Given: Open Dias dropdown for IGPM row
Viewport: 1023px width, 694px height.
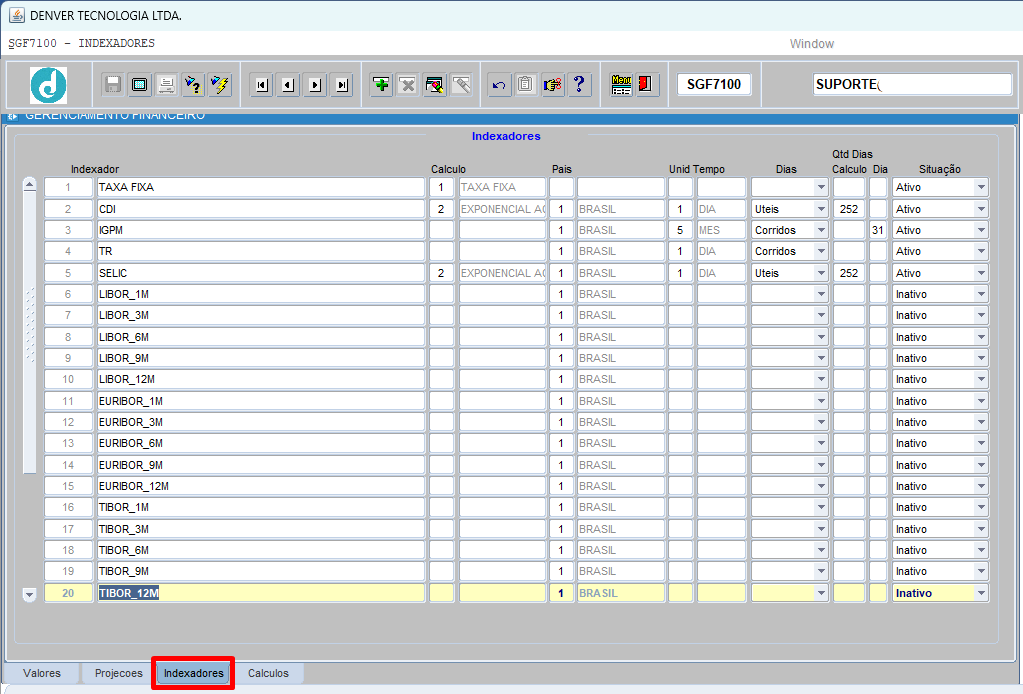Looking at the screenshot, I should pos(821,230).
